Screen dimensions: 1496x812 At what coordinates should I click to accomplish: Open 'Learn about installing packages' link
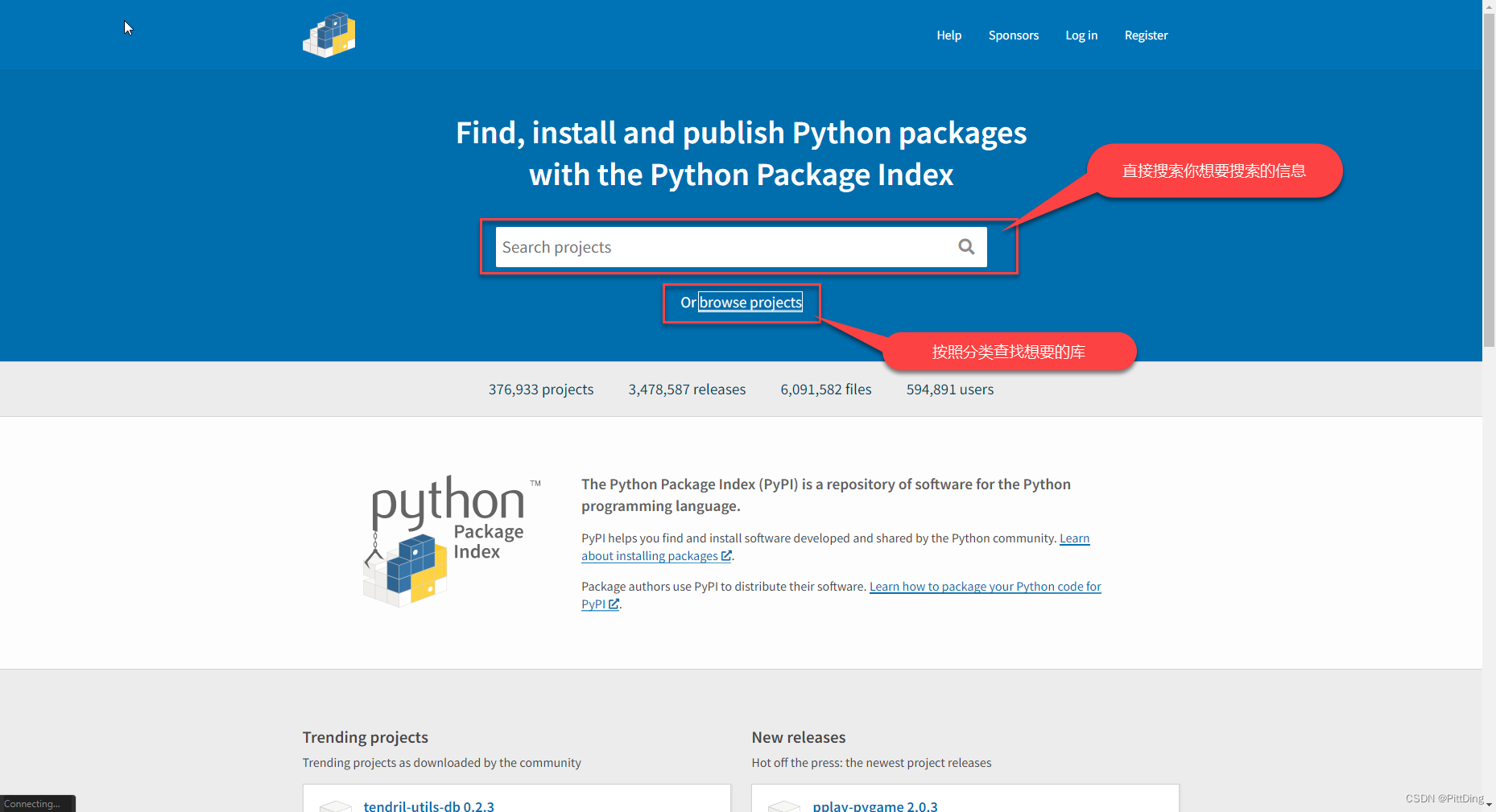click(835, 547)
